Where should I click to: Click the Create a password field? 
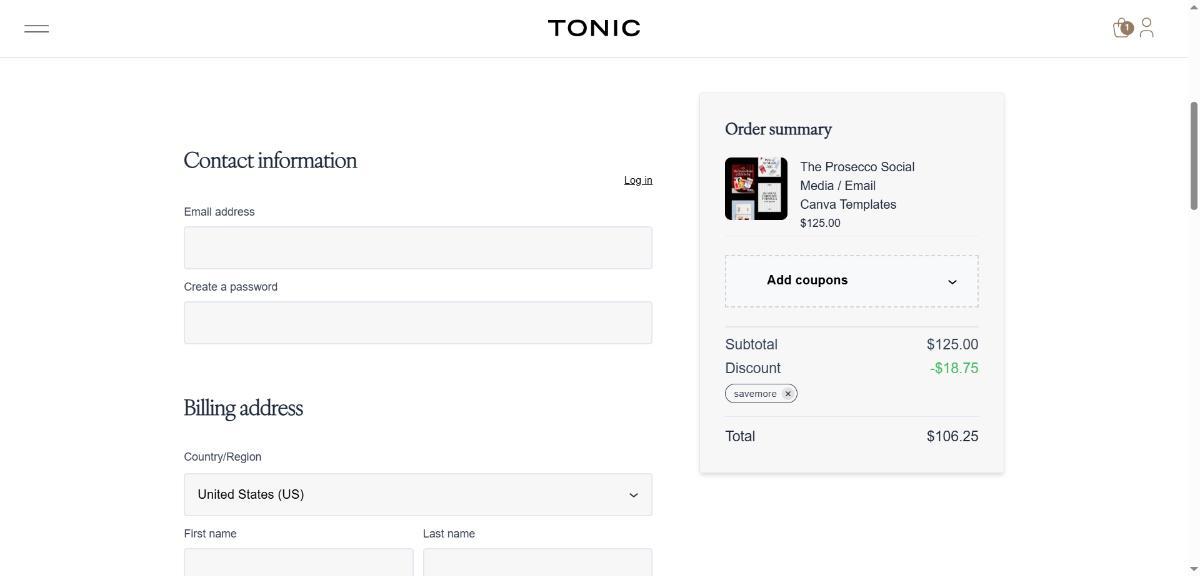click(418, 323)
